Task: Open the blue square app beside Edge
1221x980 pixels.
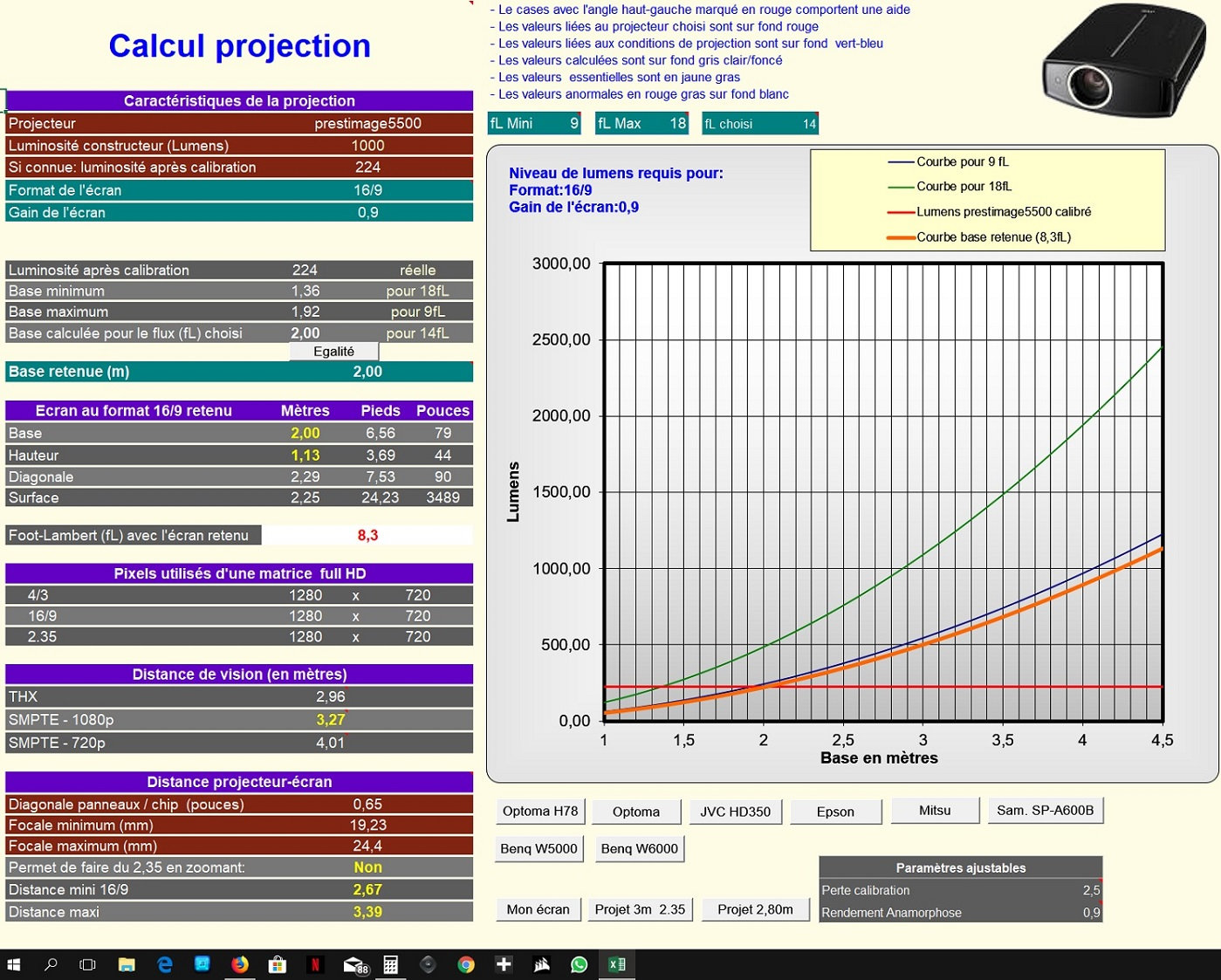Action: [x=202, y=964]
